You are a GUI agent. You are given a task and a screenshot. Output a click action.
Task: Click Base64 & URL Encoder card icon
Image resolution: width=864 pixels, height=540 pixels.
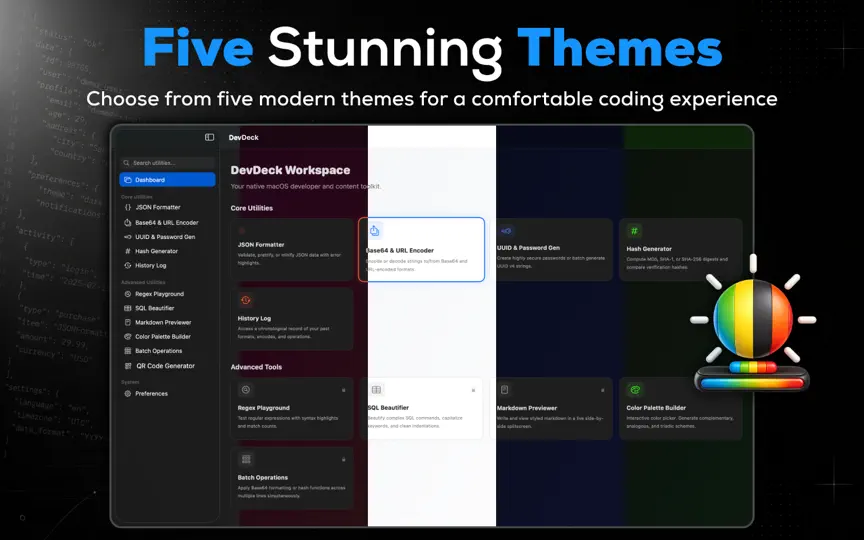(x=375, y=231)
